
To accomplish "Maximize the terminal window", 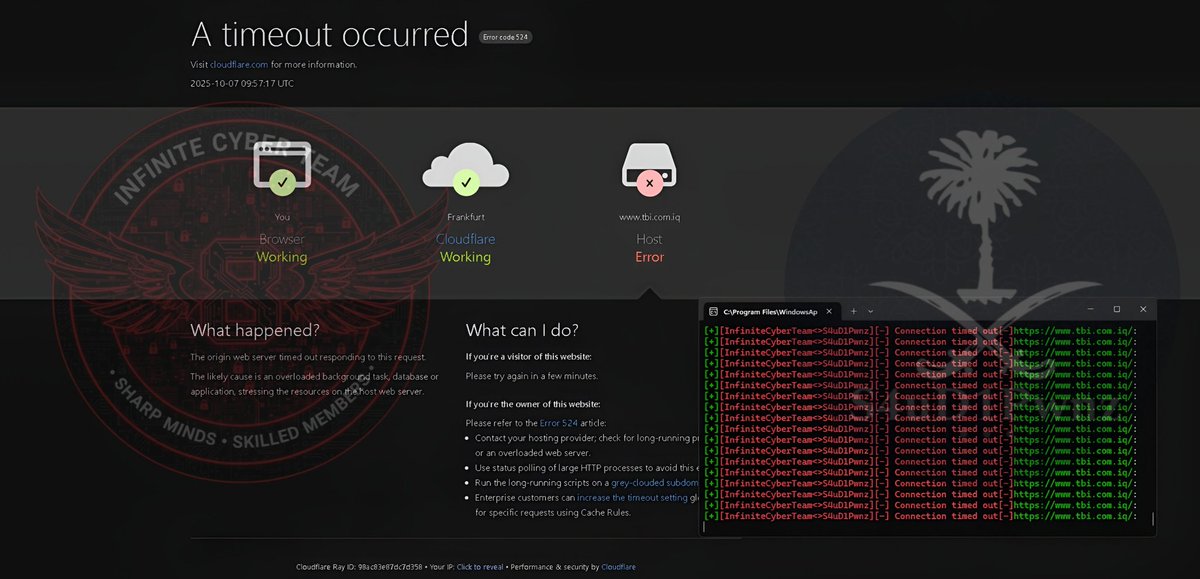I will (1116, 310).
